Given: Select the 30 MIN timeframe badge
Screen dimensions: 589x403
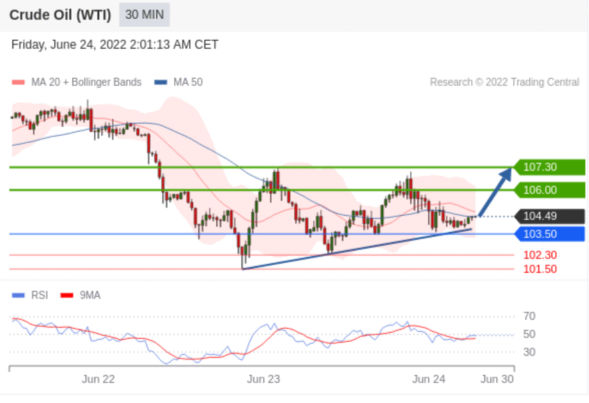Looking at the screenshot, I should (145, 15).
